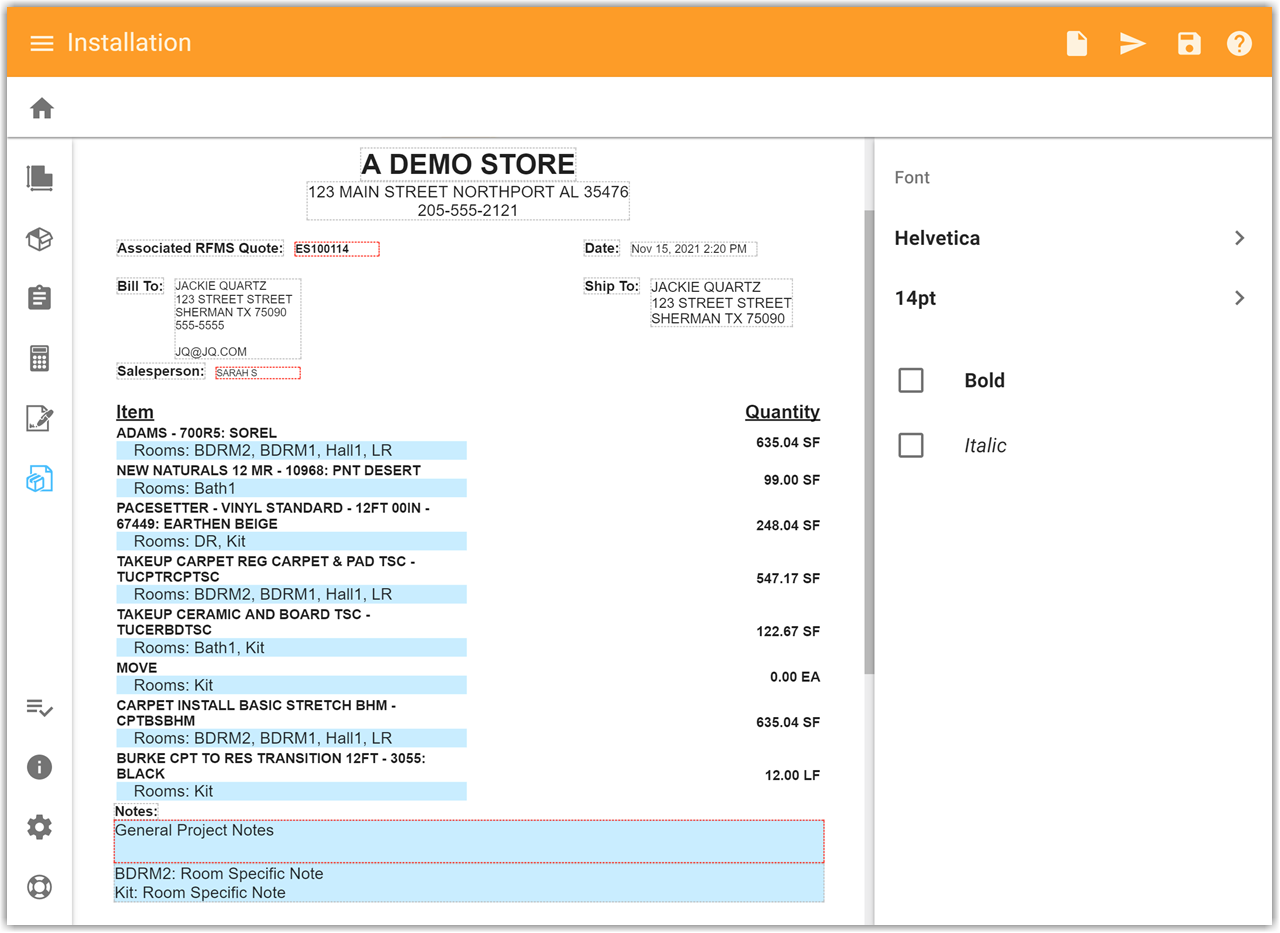Click BDRM2: Room Specific Note
1280x933 pixels.
point(219,874)
